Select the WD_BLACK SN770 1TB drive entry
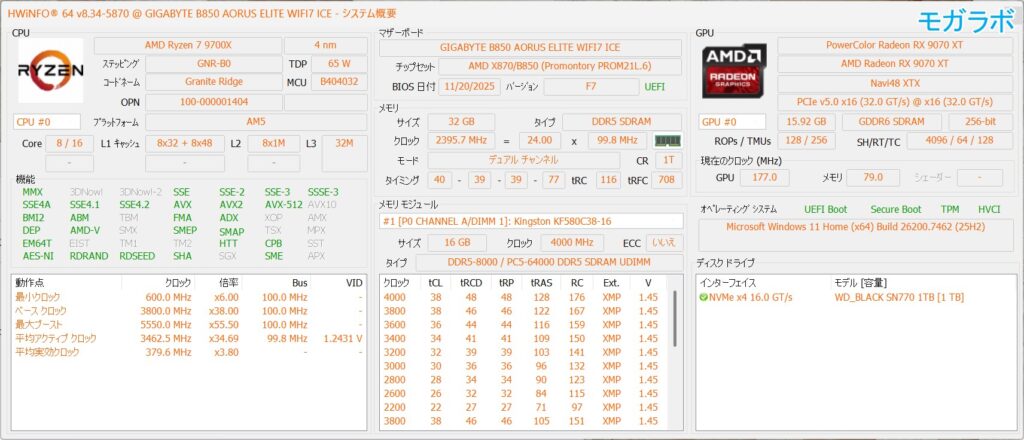The width and height of the screenshot is (1024, 440). click(900, 297)
